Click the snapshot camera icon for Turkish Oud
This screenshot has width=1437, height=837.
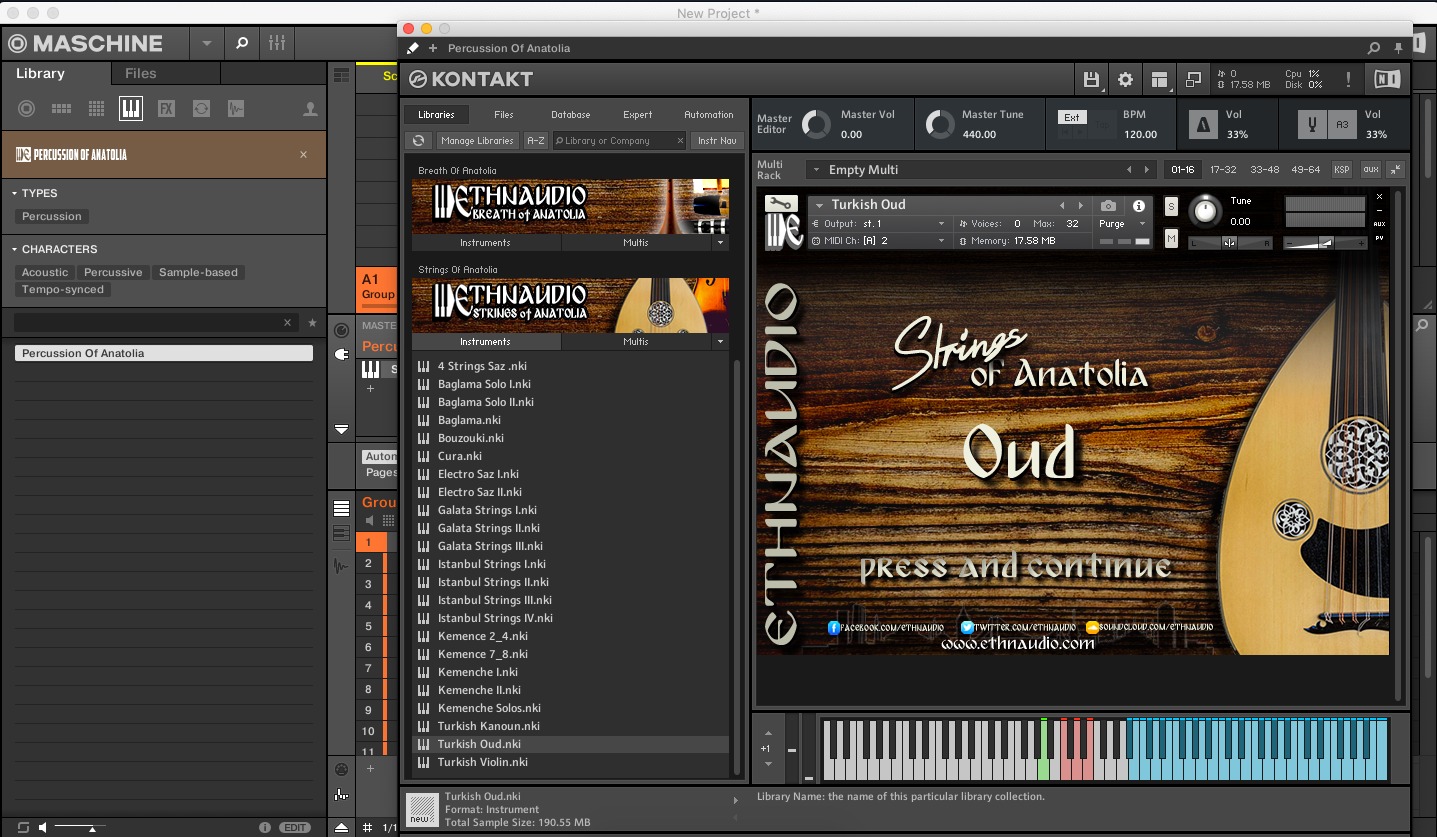[1108, 205]
